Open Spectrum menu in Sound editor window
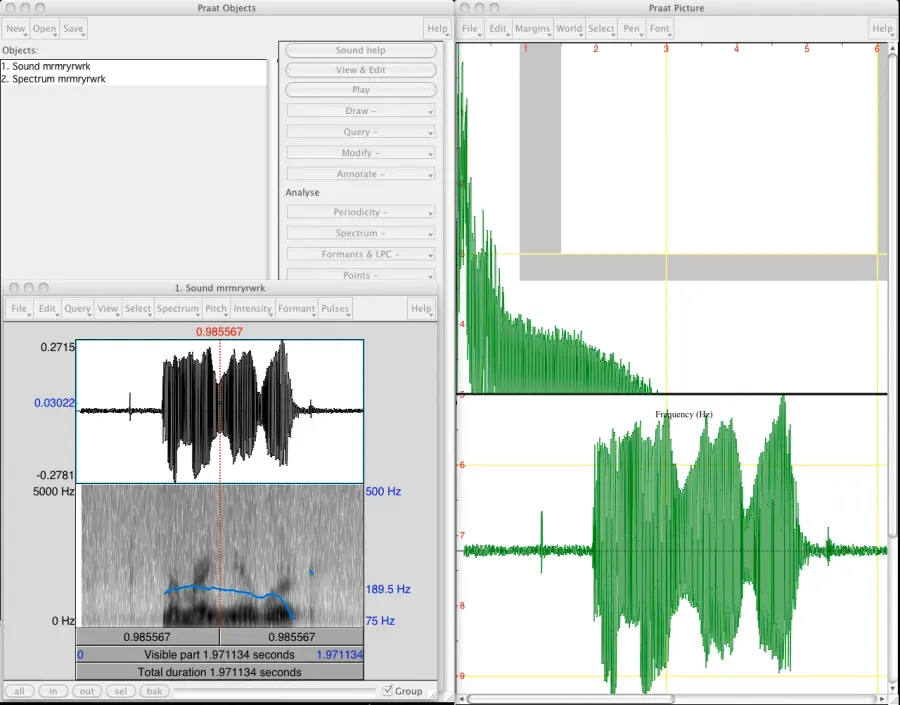The height and width of the screenshot is (705, 900). 178,309
